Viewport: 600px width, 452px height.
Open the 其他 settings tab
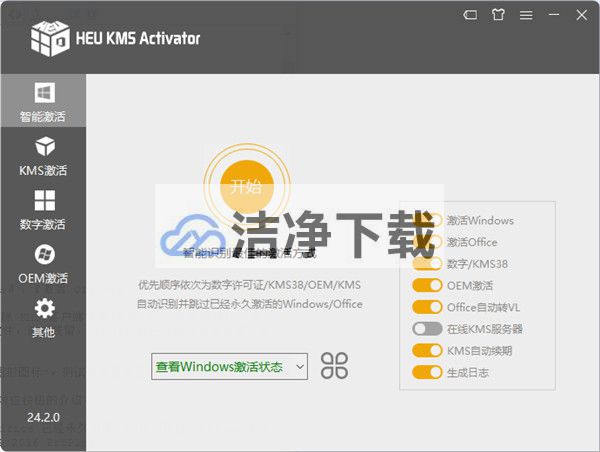tap(43, 318)
